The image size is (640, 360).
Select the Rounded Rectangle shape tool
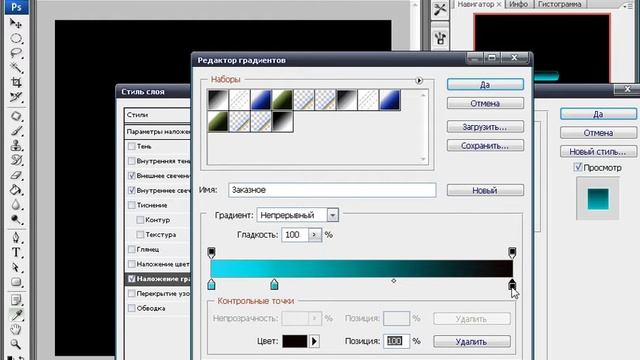pos(16,282)
